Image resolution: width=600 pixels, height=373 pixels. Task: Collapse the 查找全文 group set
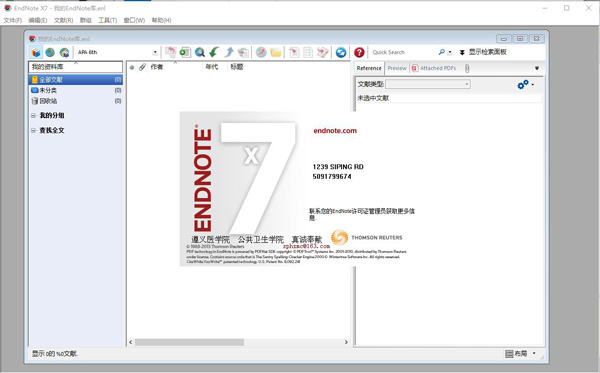tap(33, 130)
